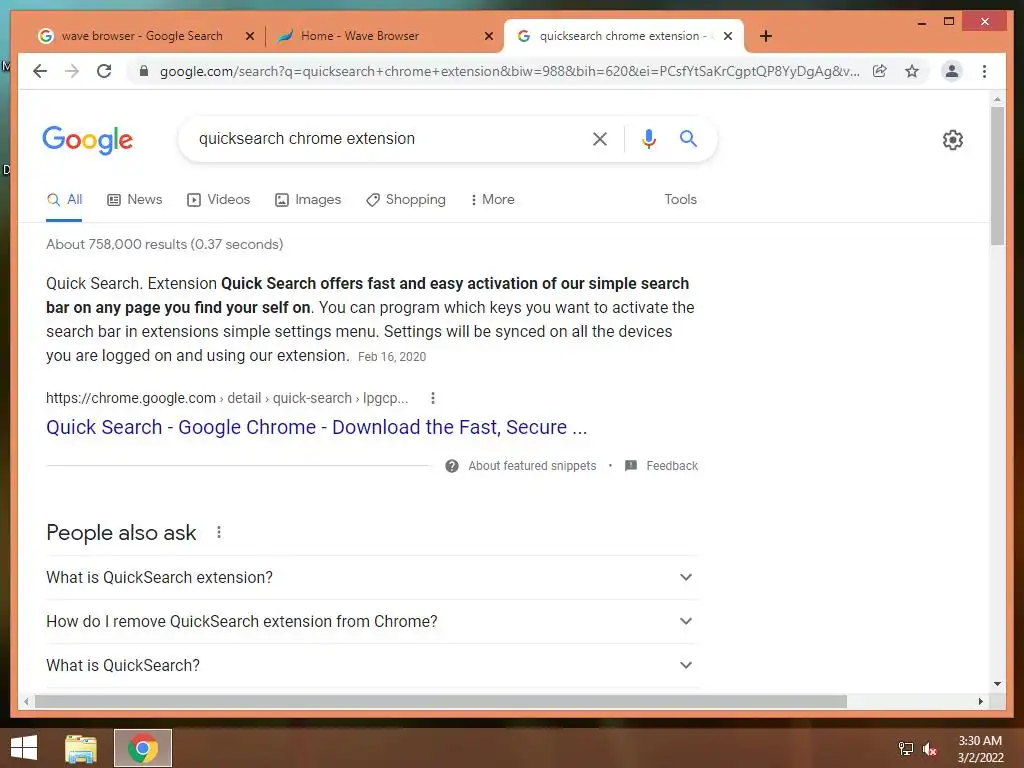This screenshot has height=768, width=1024.
Task: Click the padlock site info icon
Action: (144, 71)
